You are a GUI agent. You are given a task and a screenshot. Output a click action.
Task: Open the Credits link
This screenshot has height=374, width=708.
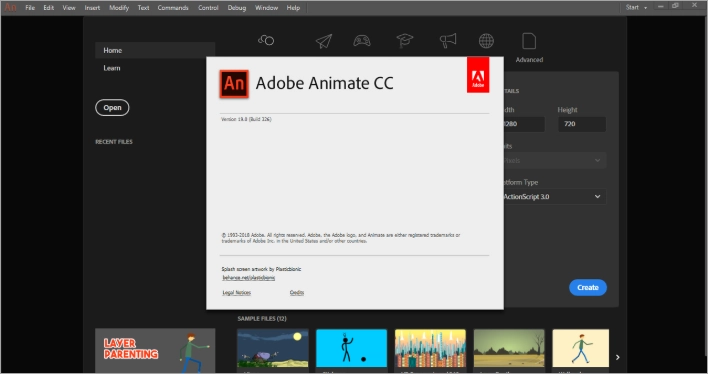point(297,293)
